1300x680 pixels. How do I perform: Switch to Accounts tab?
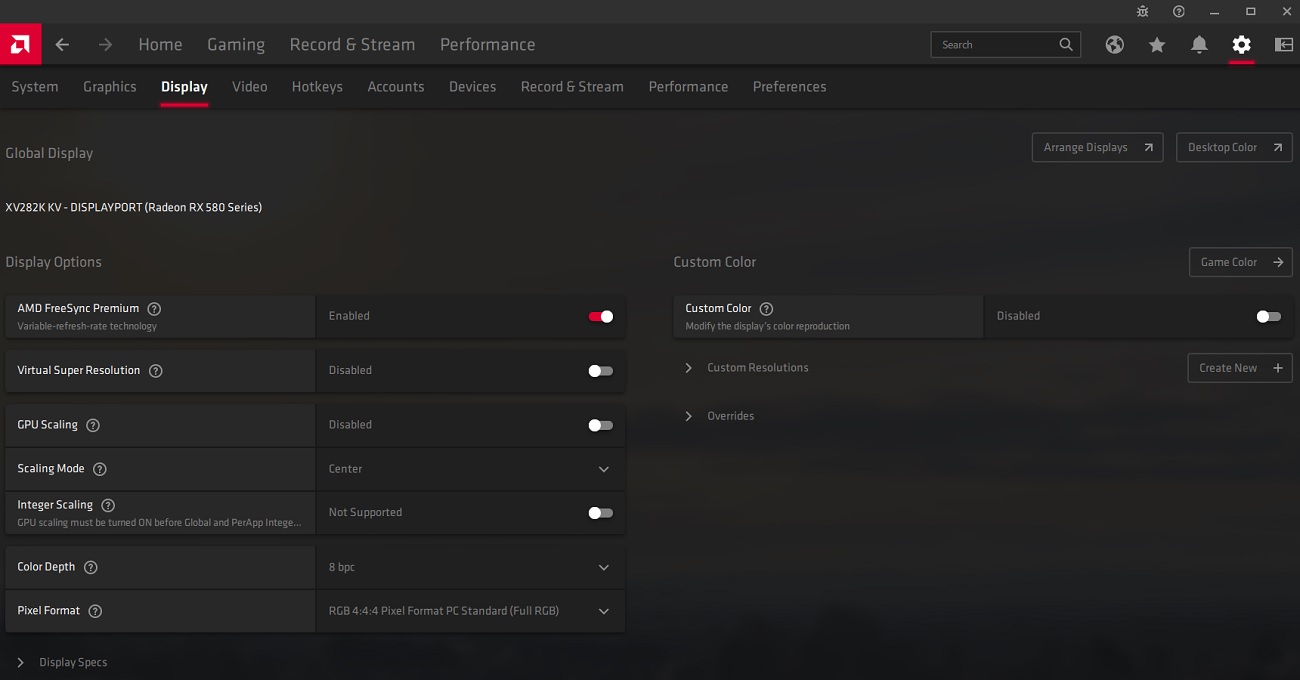396,87
